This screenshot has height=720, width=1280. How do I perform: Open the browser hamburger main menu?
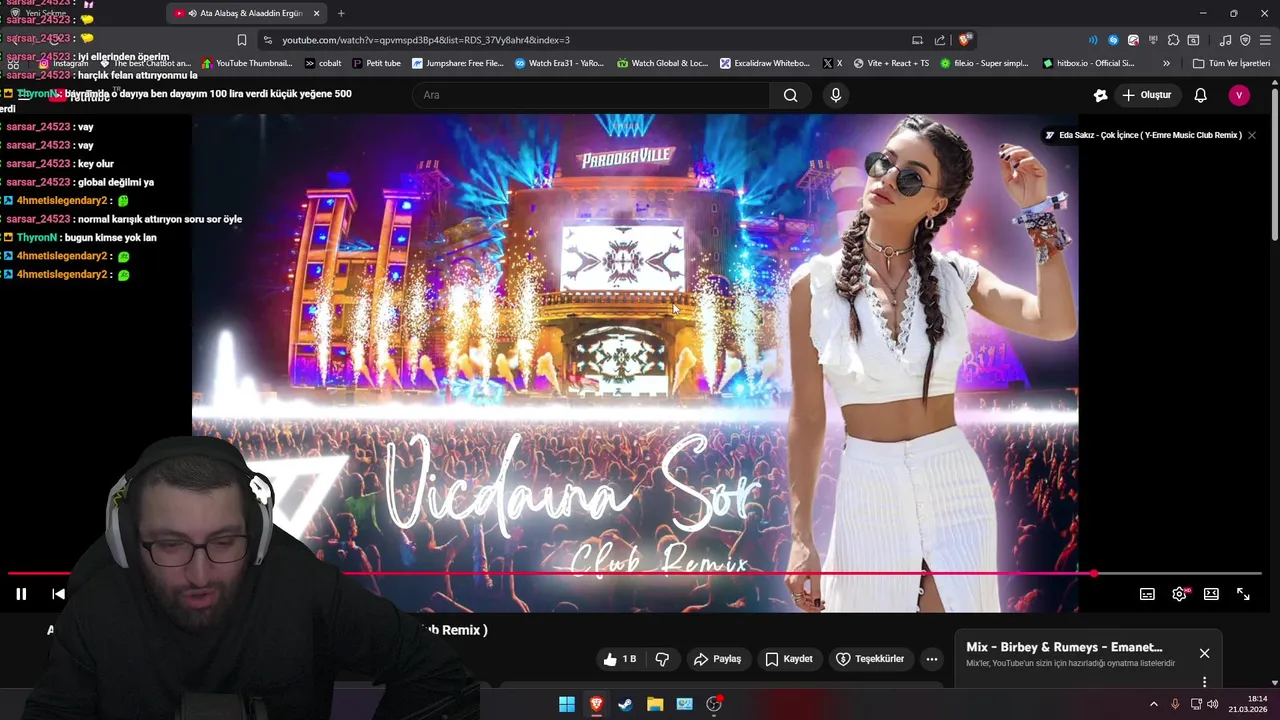tap(1265, 40)
